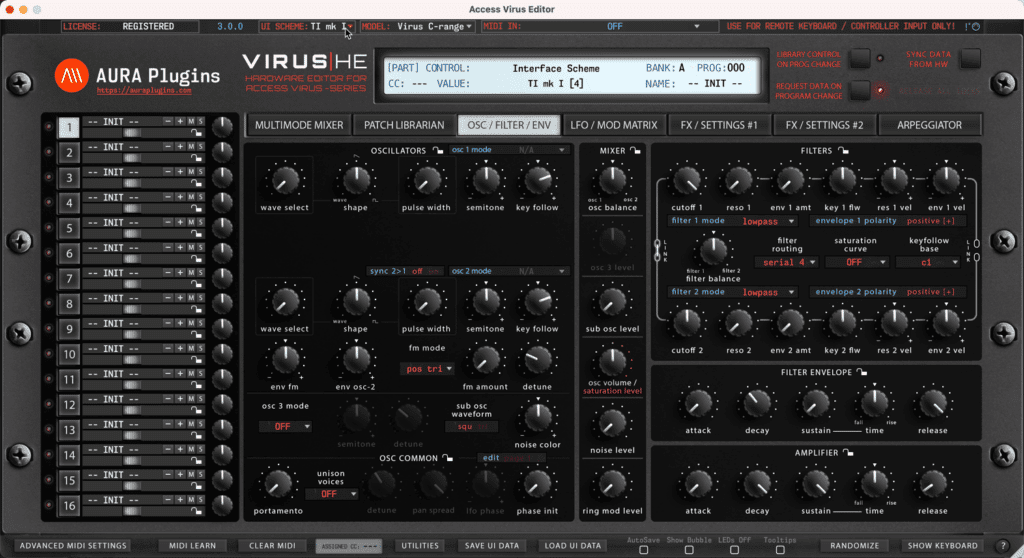
Task: Switch to the MULTIMODE MIXER tab
Action: coord(299,125)
